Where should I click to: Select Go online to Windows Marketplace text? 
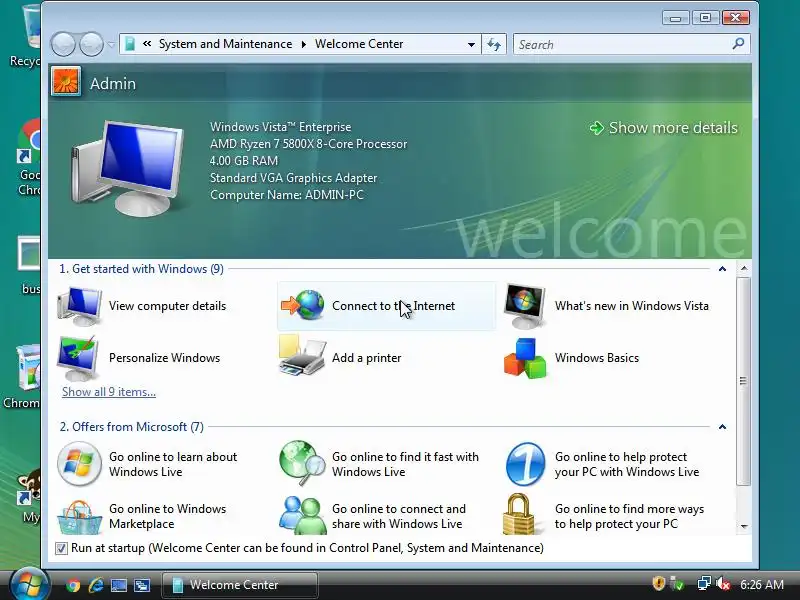(x=167, y=516)
